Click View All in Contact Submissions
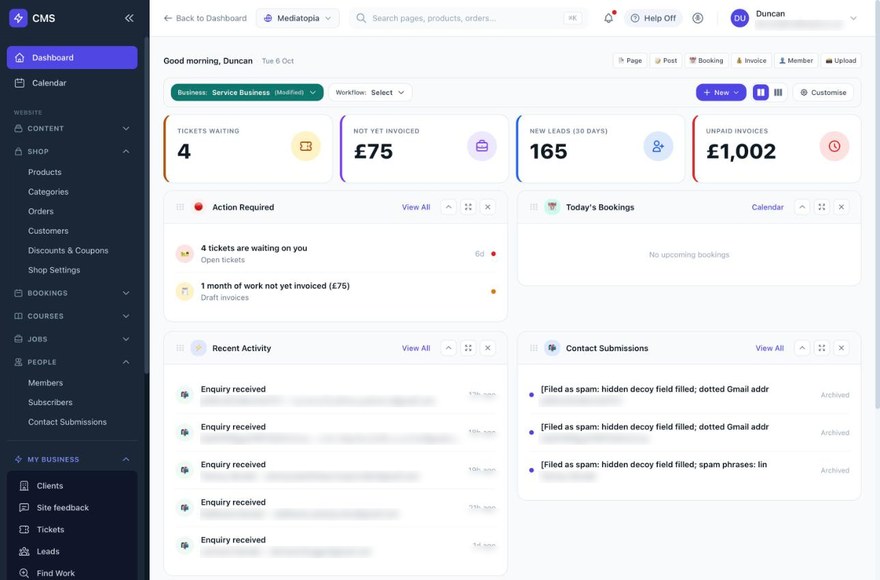Image resolution: width=880 pixels, height=580 pixels. click(769, 348)
